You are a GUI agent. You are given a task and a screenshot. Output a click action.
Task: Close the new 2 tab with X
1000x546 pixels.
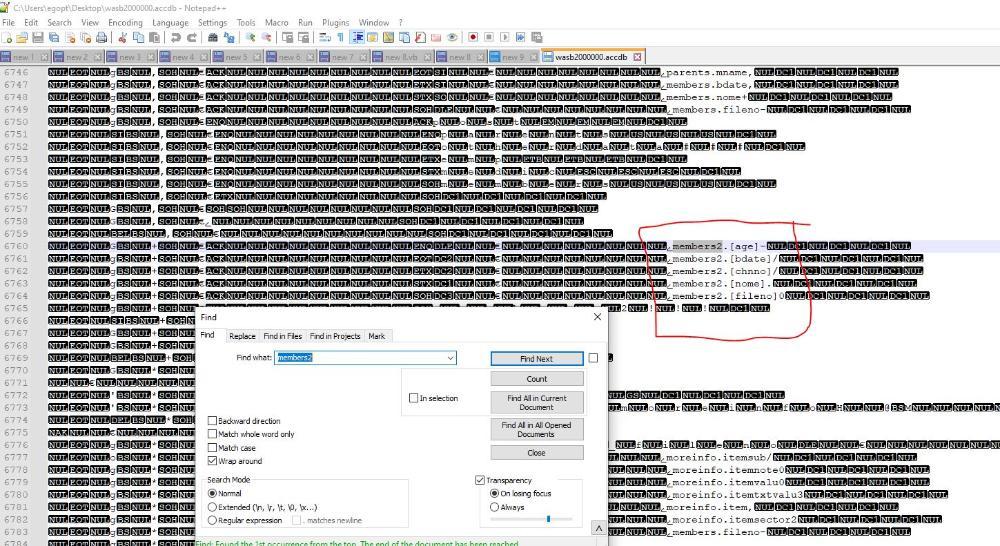coord(97,57)
